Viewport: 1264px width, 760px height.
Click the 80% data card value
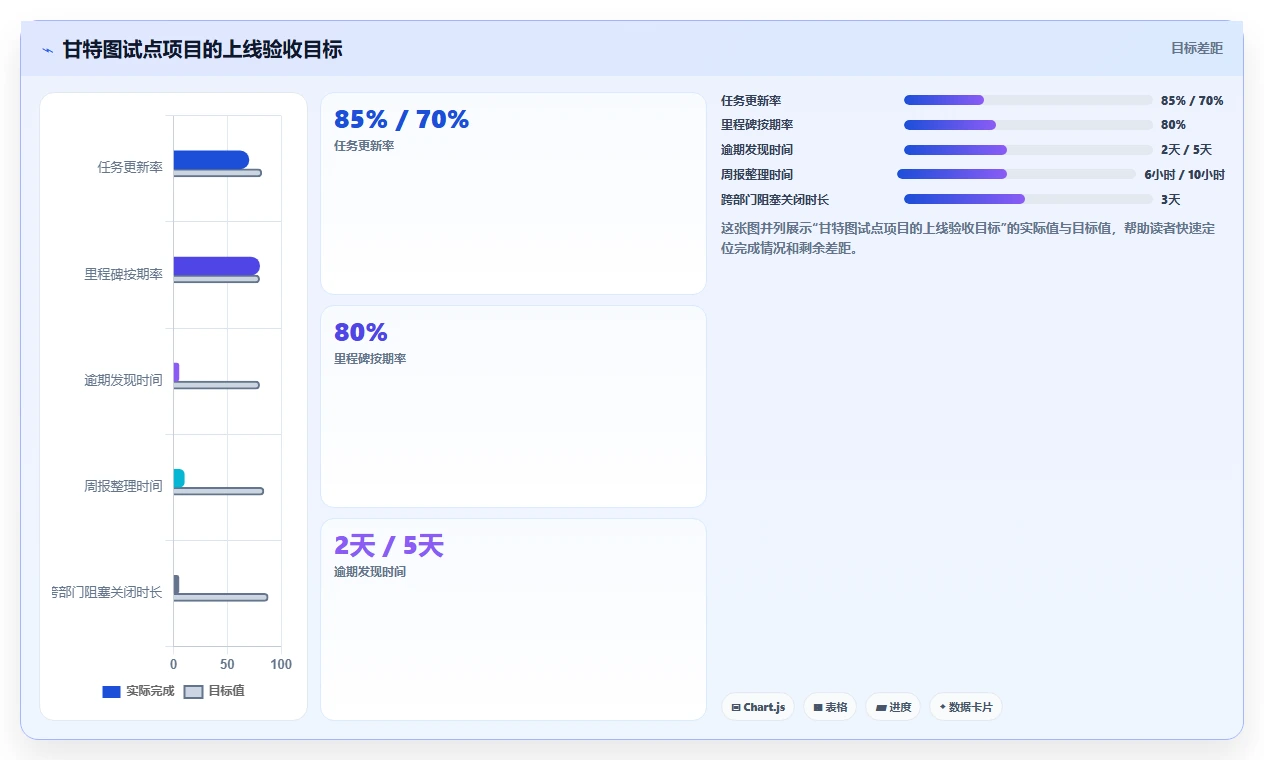361,333
